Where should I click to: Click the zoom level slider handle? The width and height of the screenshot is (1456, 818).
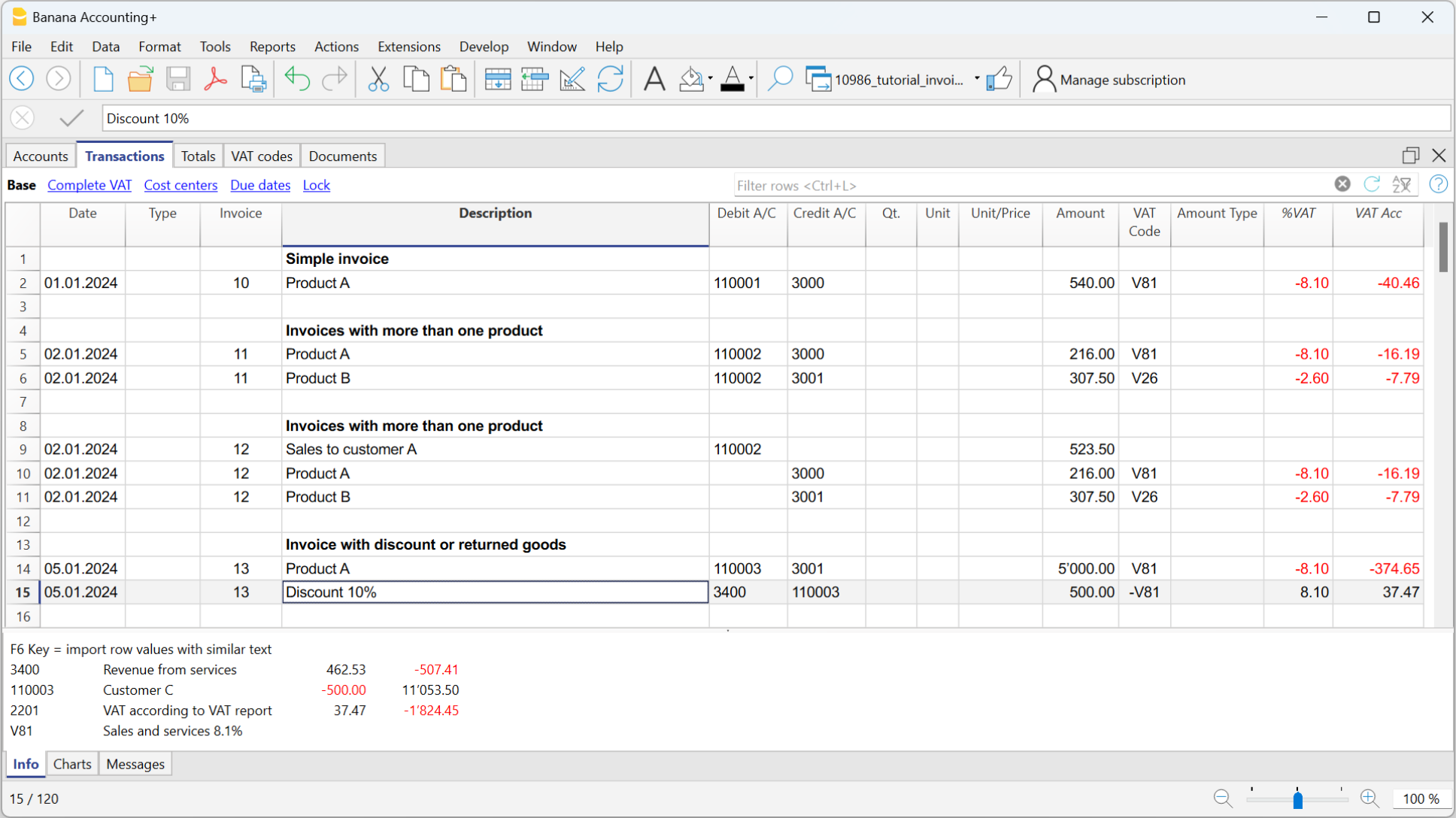coord(1297,799)
